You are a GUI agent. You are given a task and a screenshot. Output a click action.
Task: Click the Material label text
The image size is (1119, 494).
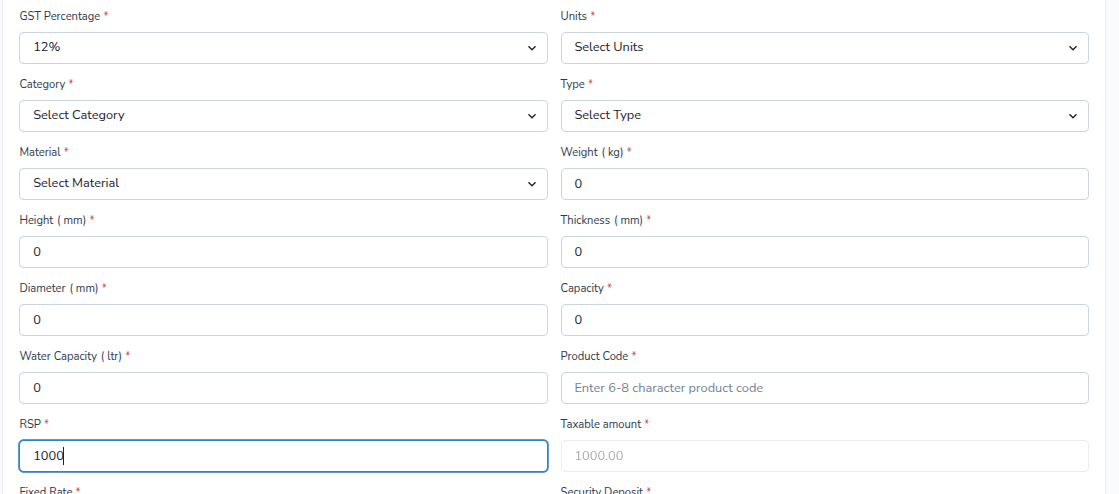(40, 152)
